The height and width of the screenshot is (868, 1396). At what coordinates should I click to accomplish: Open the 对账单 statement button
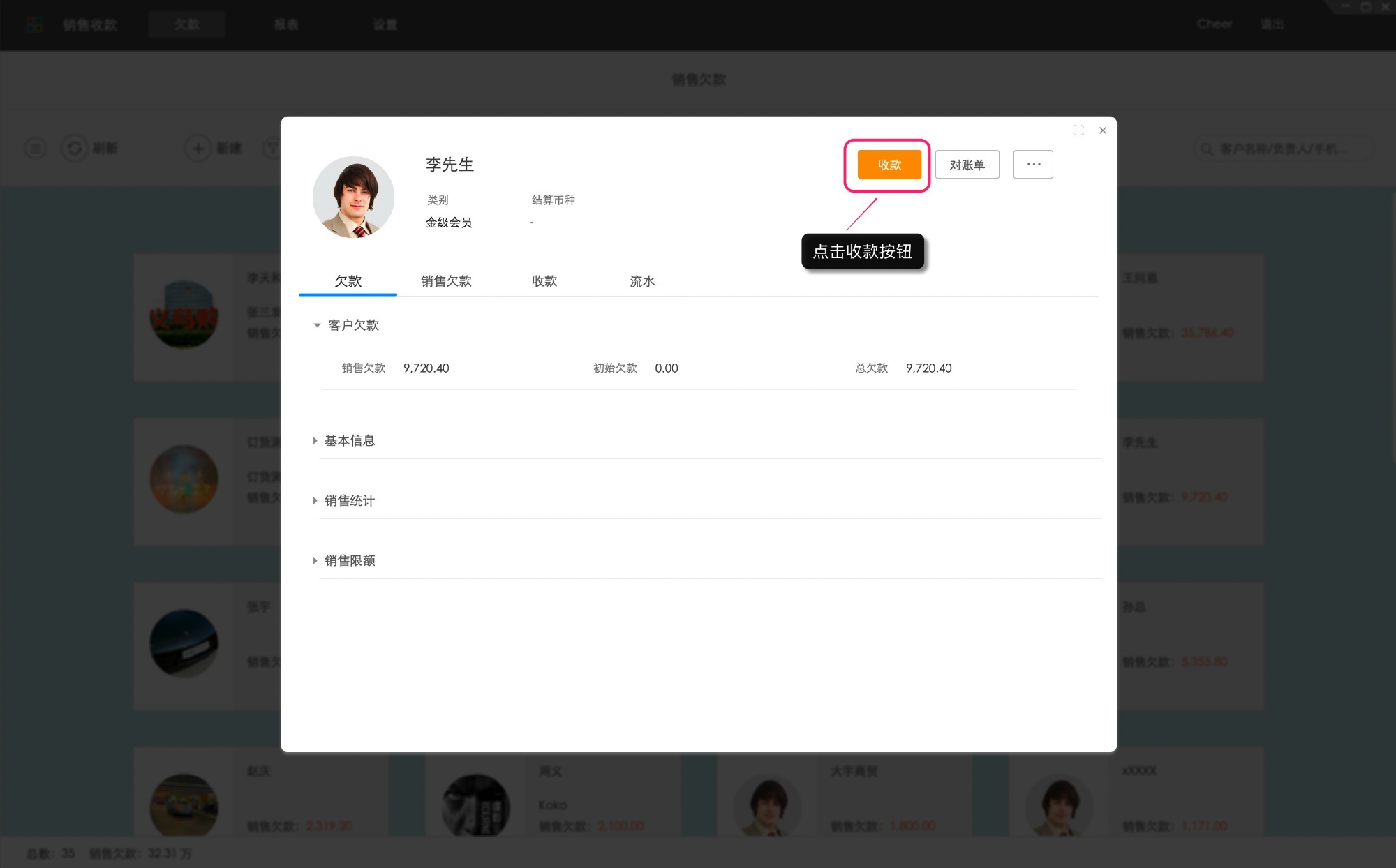(x=967, y=164)
